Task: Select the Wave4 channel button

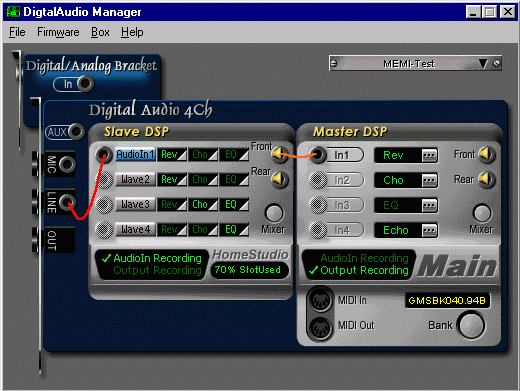Action: tap(135, 229)
